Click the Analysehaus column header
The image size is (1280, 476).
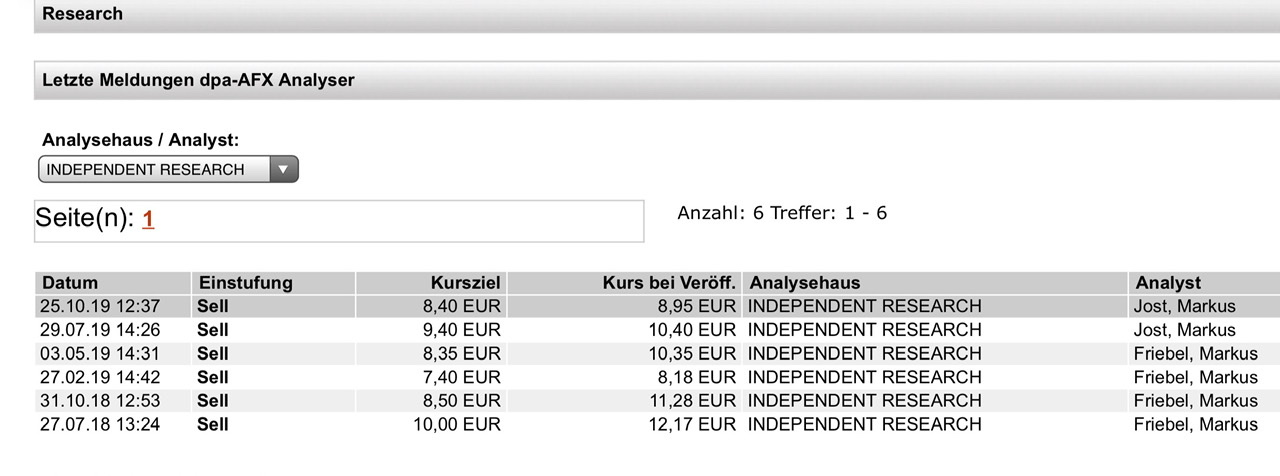pos(805,283)
